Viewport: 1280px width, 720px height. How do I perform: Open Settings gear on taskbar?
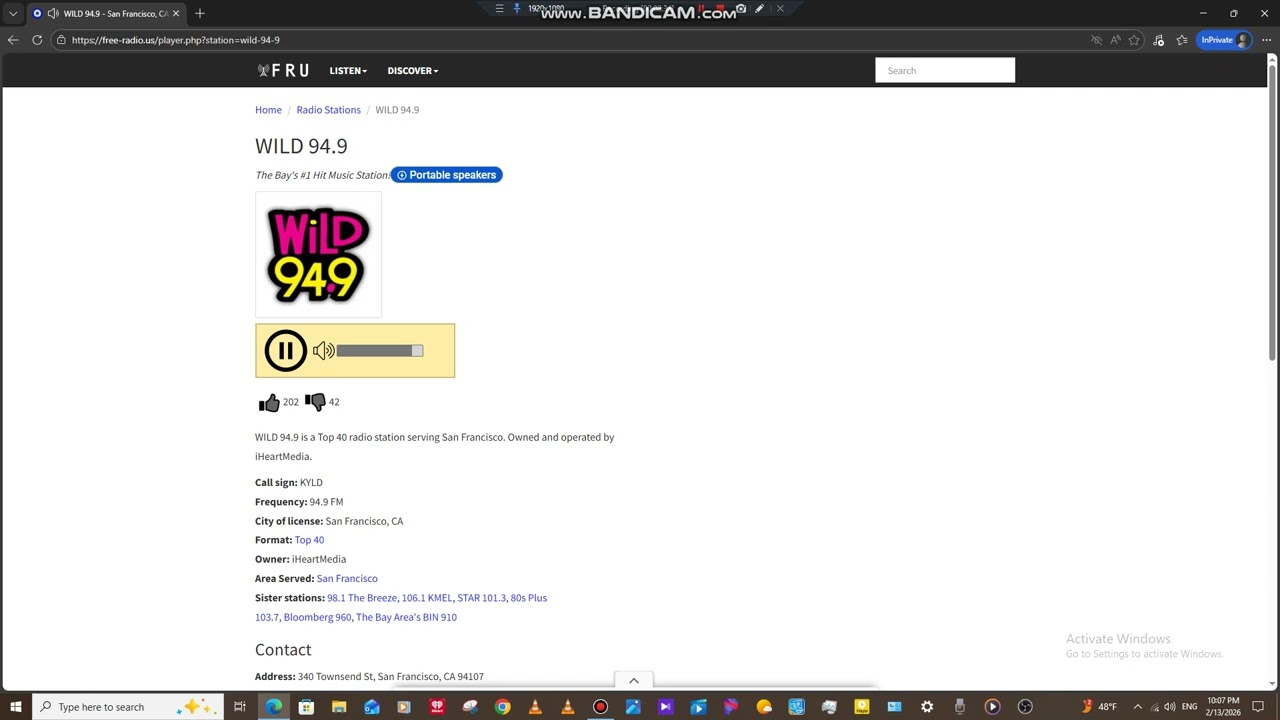927,707
